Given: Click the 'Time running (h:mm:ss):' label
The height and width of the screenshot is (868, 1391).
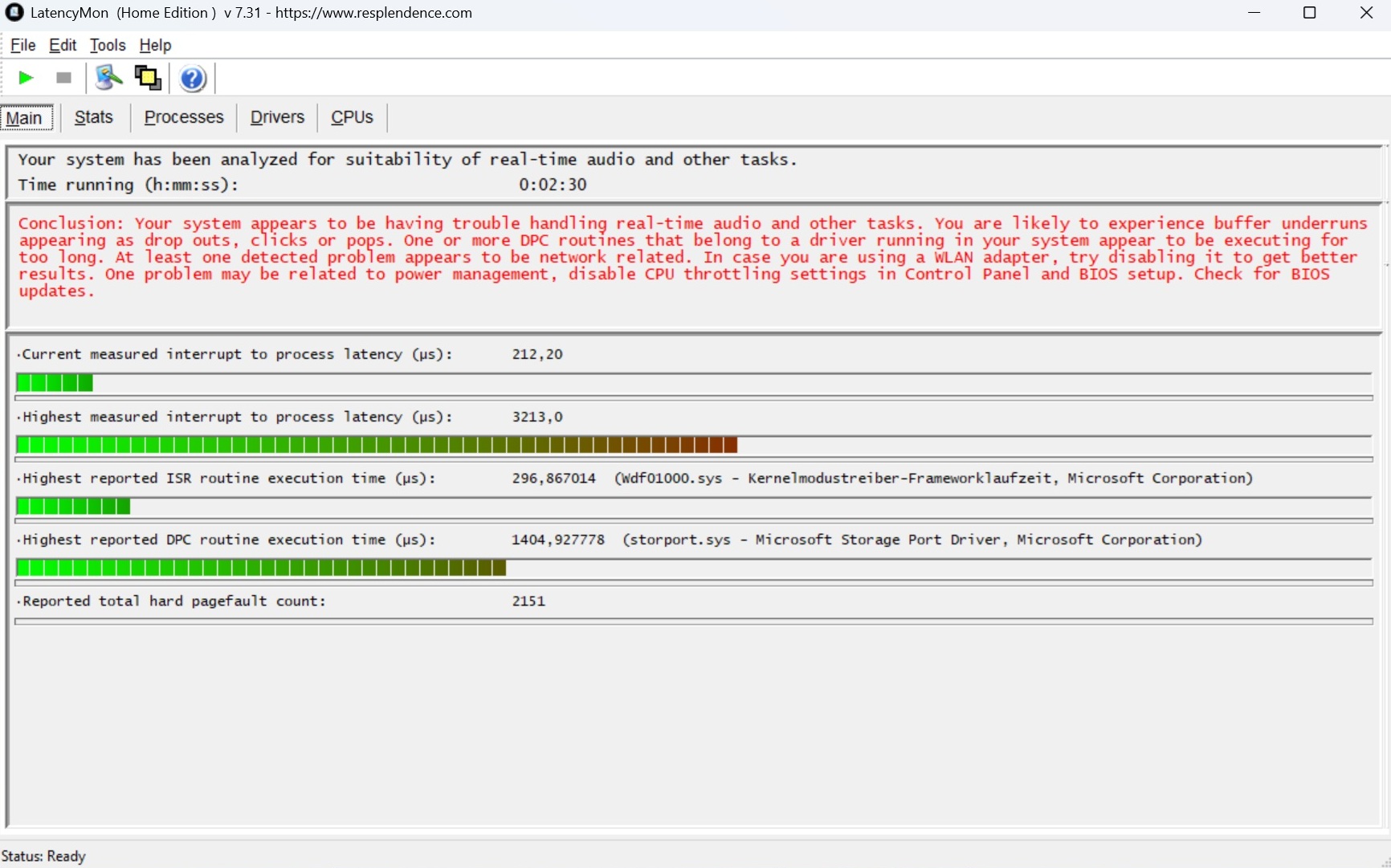Looking at the screenshot, I should point(128,185).
